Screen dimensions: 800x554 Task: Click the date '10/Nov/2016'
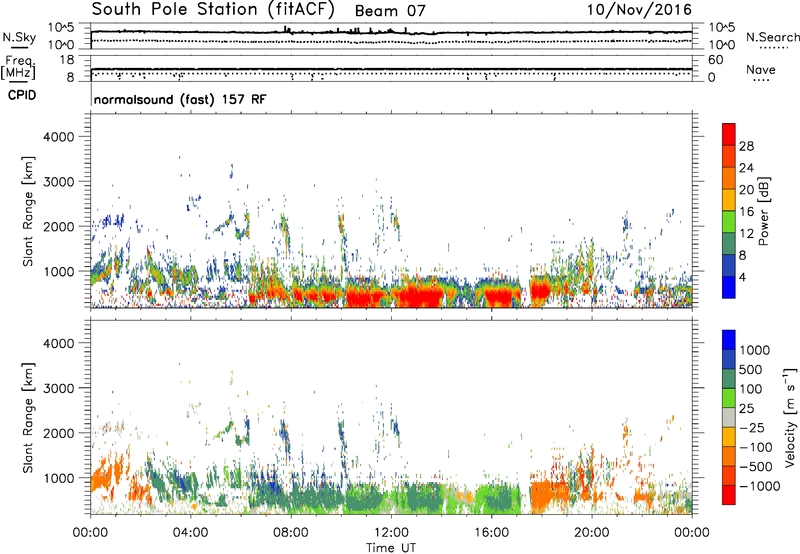click(639, 10)
